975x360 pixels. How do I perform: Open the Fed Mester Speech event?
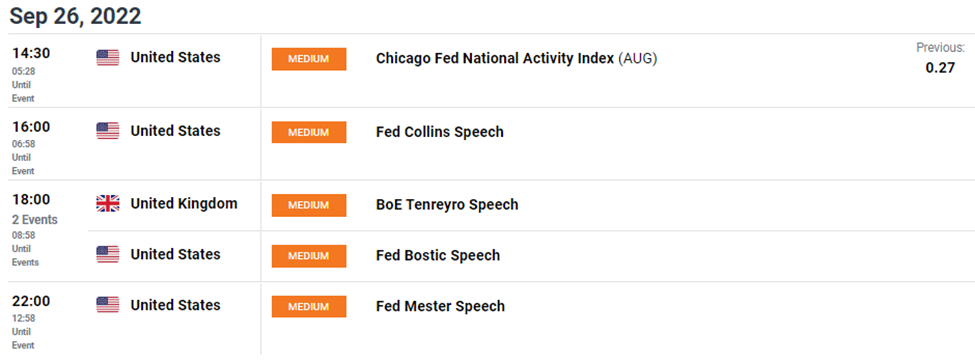[x=440, y=306]
